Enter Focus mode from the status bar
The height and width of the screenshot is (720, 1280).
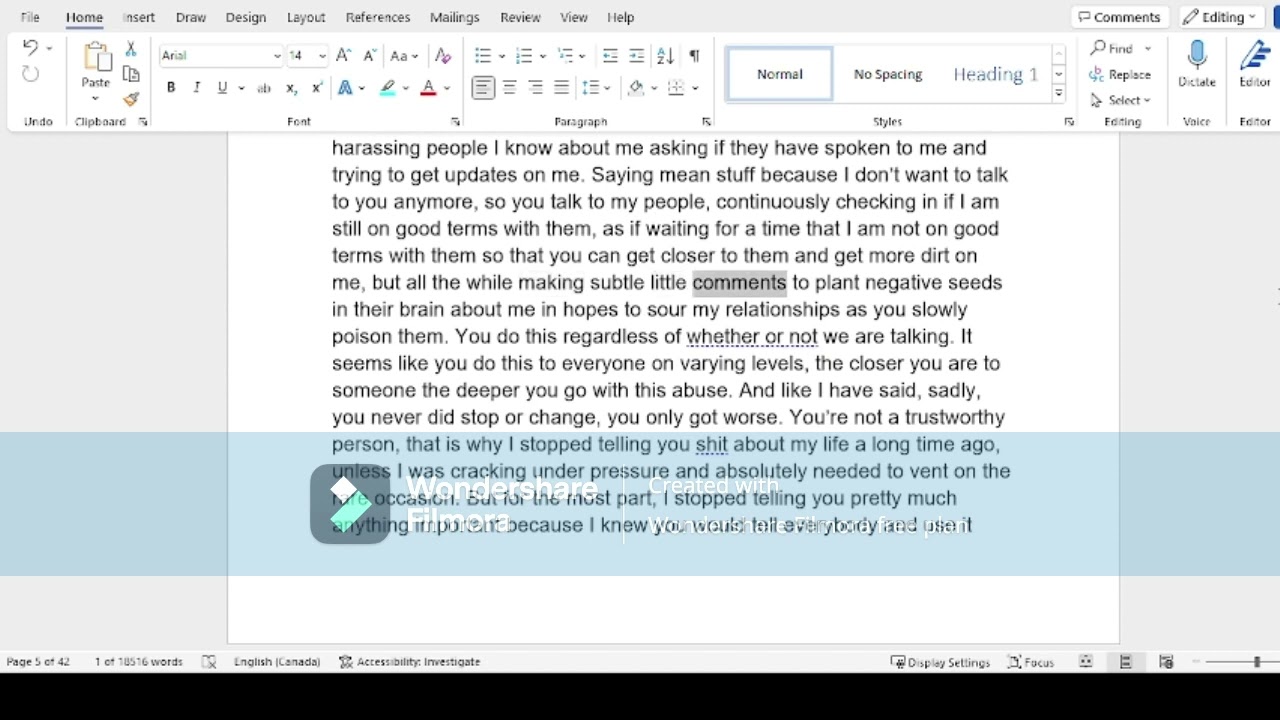[1031, 662]
